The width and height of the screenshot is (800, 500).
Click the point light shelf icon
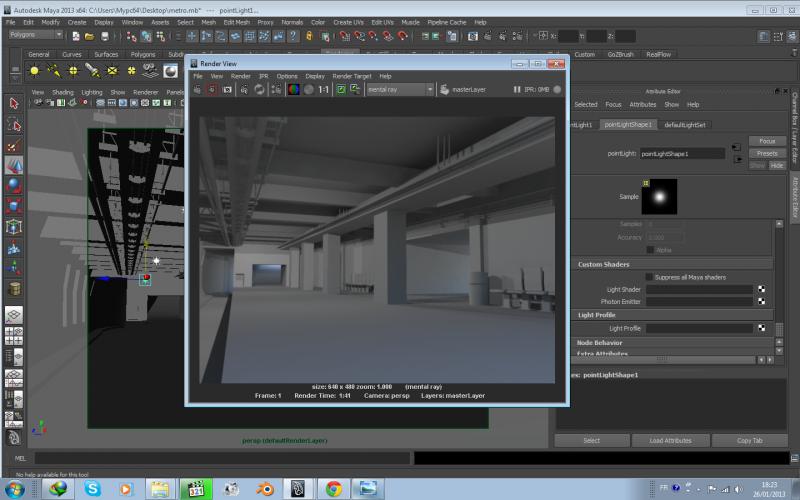point(73,71)
